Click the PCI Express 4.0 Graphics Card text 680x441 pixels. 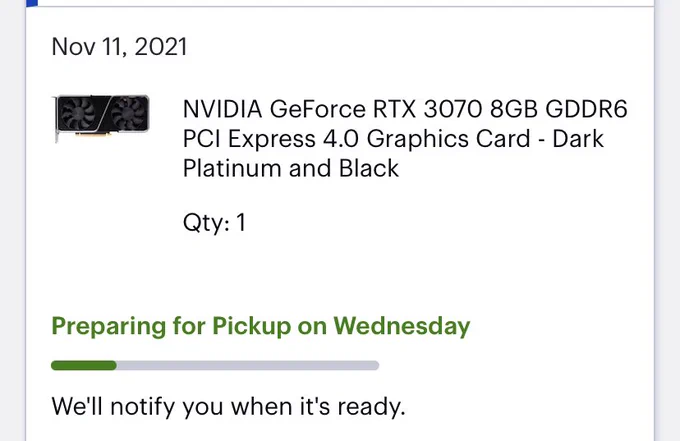[356, 139]
